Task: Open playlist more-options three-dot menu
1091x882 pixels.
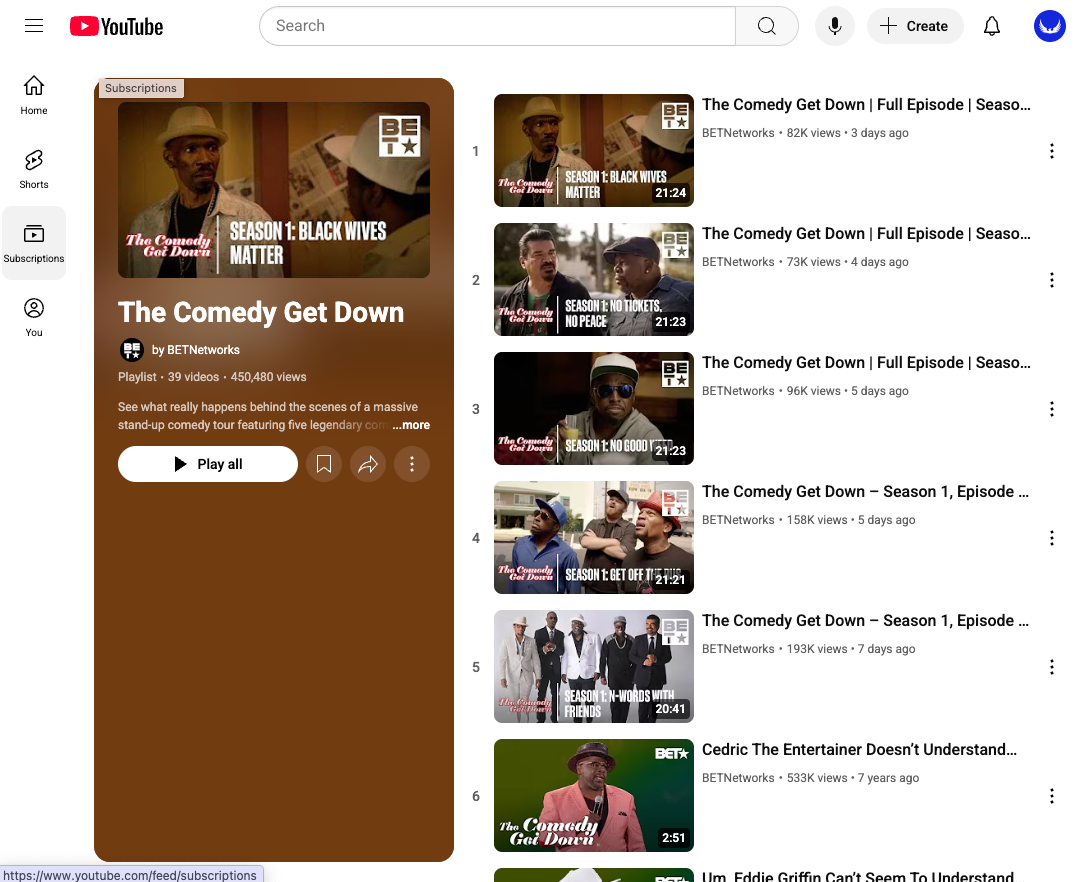Action: tap(412, 464)
